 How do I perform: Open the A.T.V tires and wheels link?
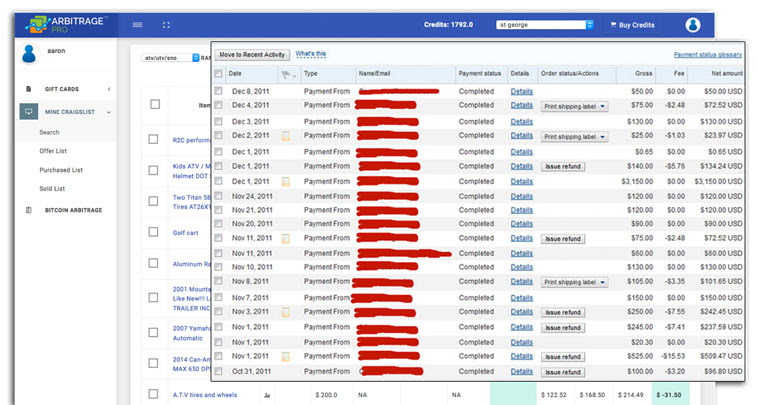coord(205,395)
